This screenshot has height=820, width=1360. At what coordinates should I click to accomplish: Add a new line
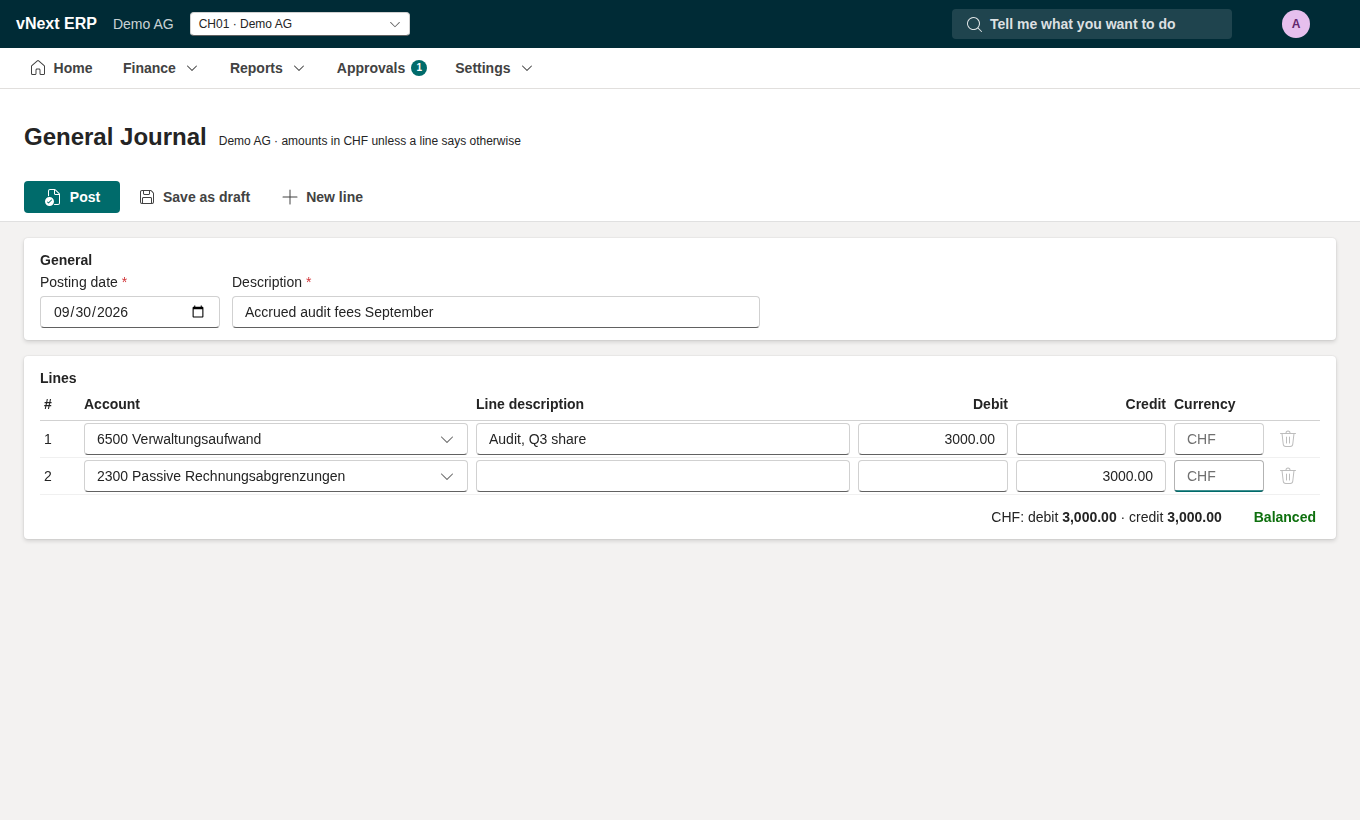(322, 197)
